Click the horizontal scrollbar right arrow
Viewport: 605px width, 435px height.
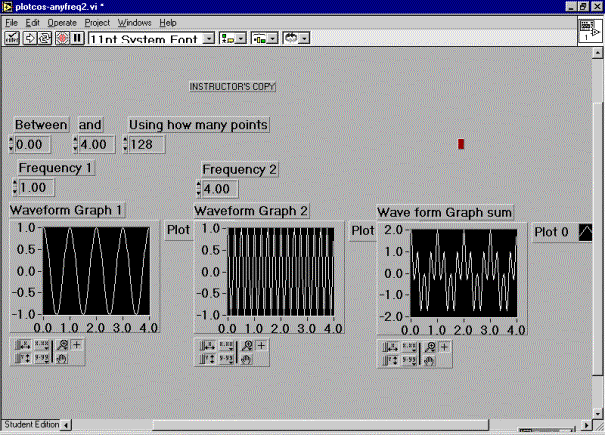point(586,425)
